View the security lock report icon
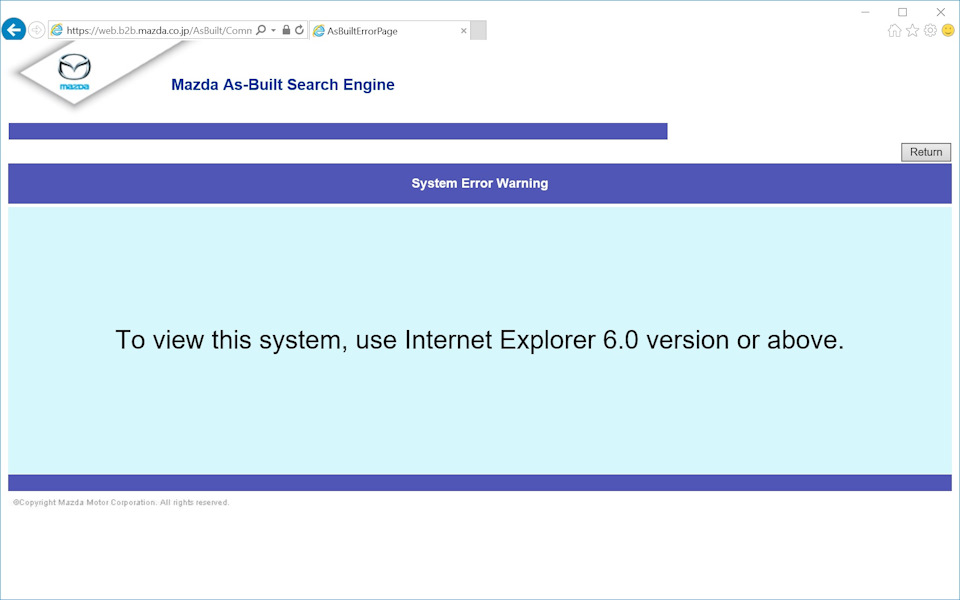The width and height of the screenshot is (960, 600). pos(286,30)
